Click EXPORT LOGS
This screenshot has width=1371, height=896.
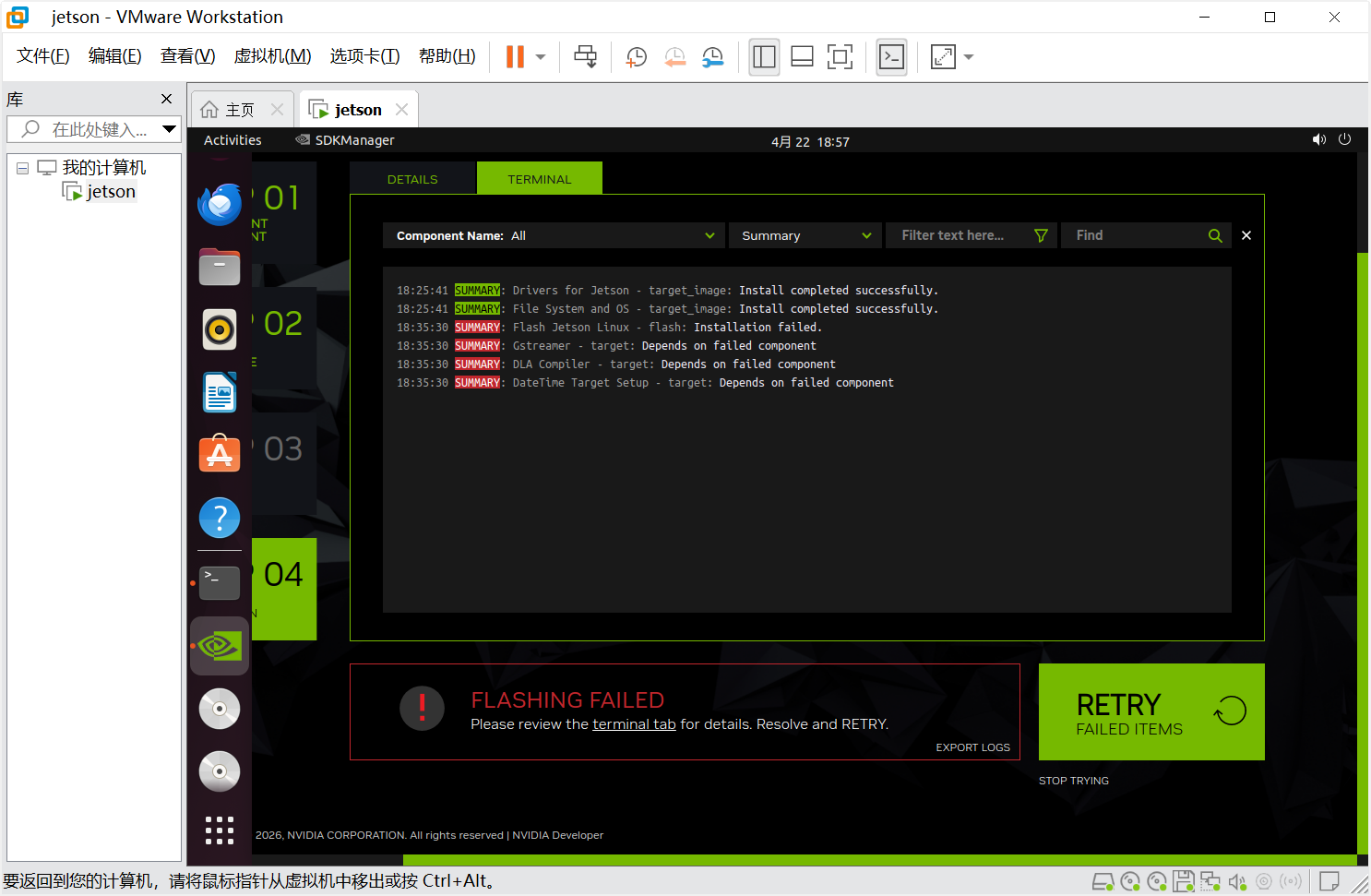(x=972, y=747)
